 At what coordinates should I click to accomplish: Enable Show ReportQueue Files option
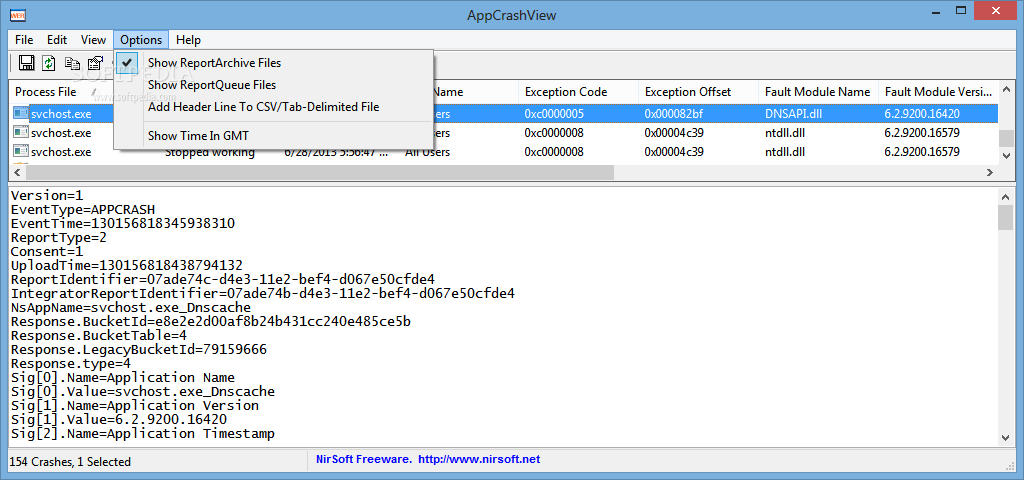tap(212, 85)
